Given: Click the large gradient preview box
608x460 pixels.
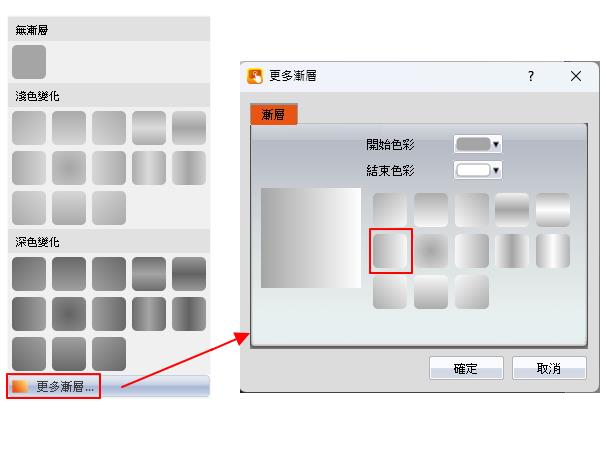Looking at the screenshot, I should coord(311,238).
